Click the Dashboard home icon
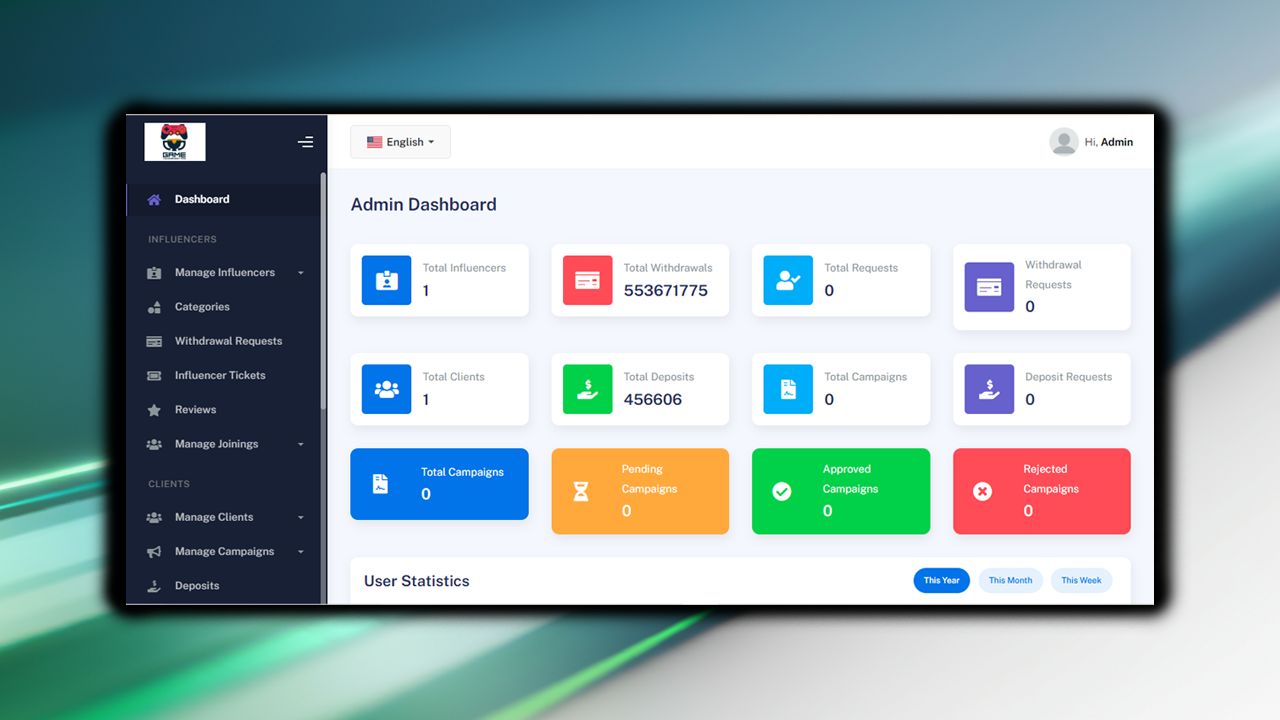Viewport: 1280px width, 720px height. [154, 200]
